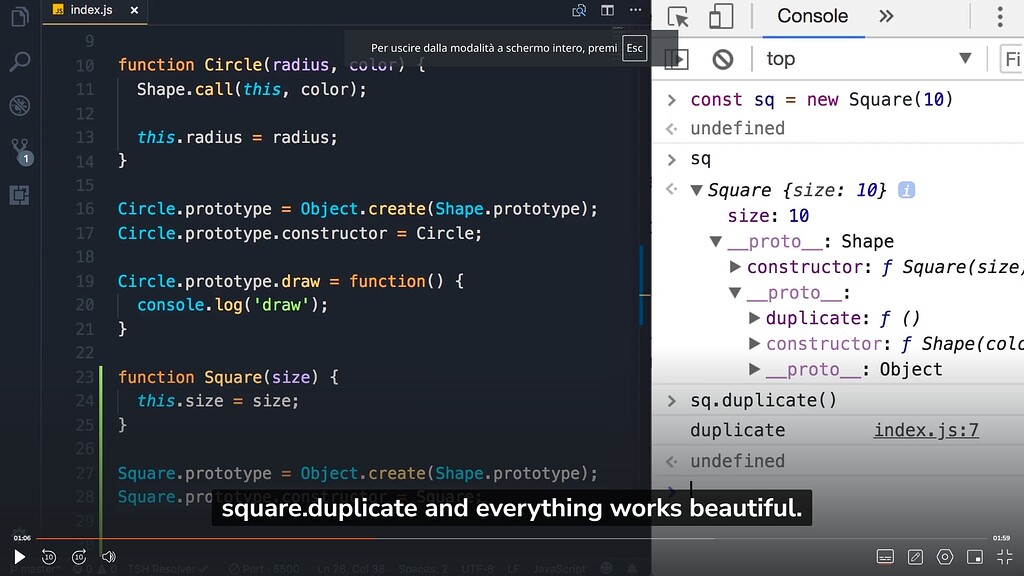Switch to the Console tab
Viewport: 1024px width, 576px height.
[x=811, y=16]
